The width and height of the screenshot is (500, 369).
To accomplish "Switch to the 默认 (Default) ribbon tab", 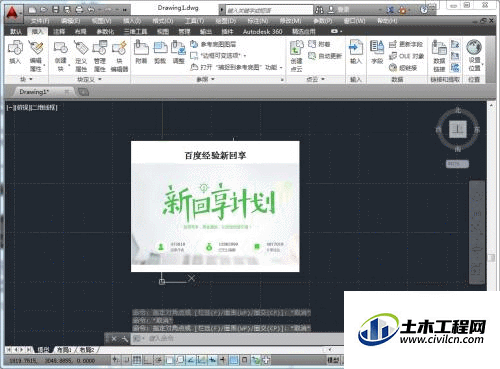I will 16,32.
